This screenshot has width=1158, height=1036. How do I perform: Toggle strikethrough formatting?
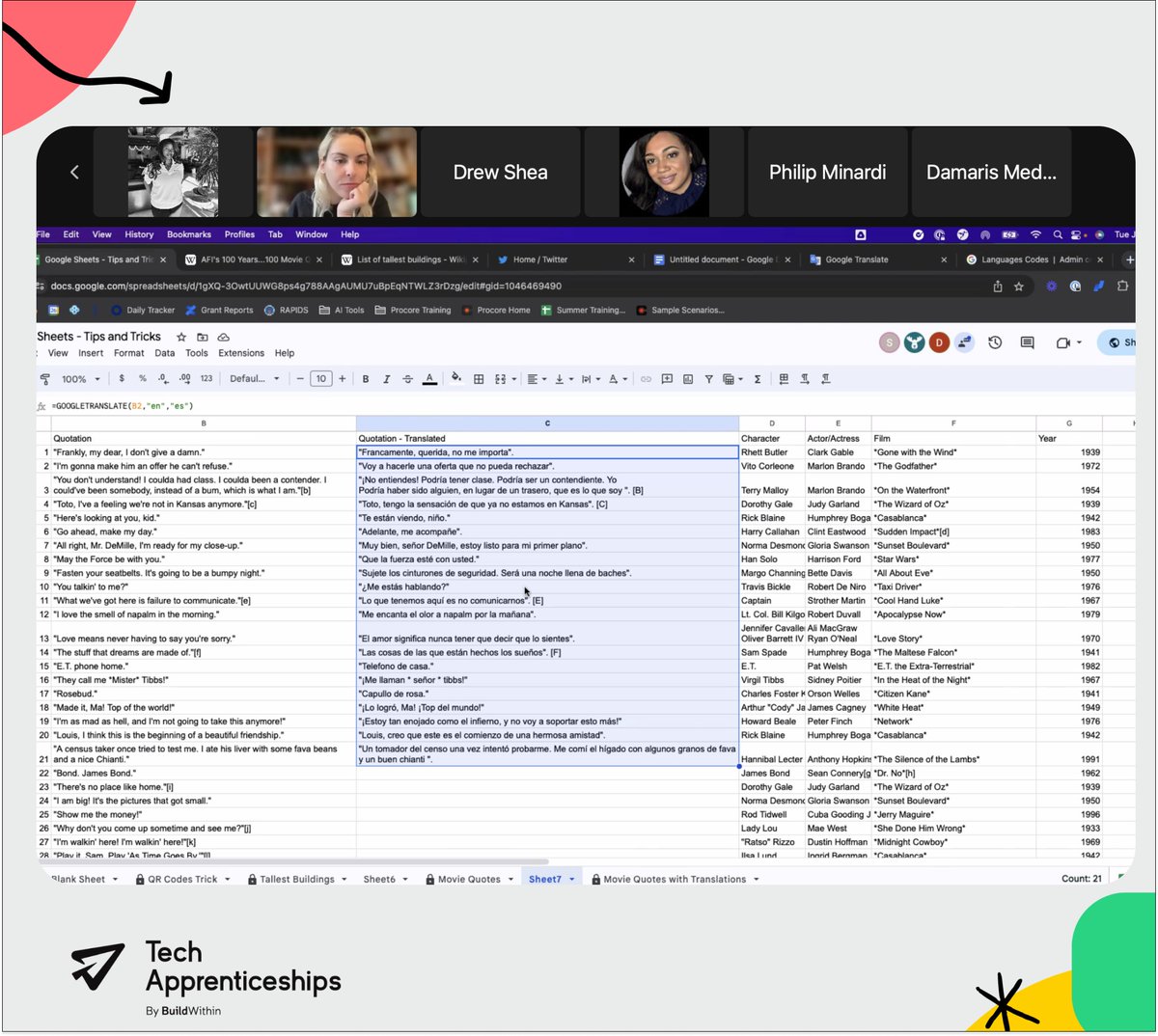405,378
